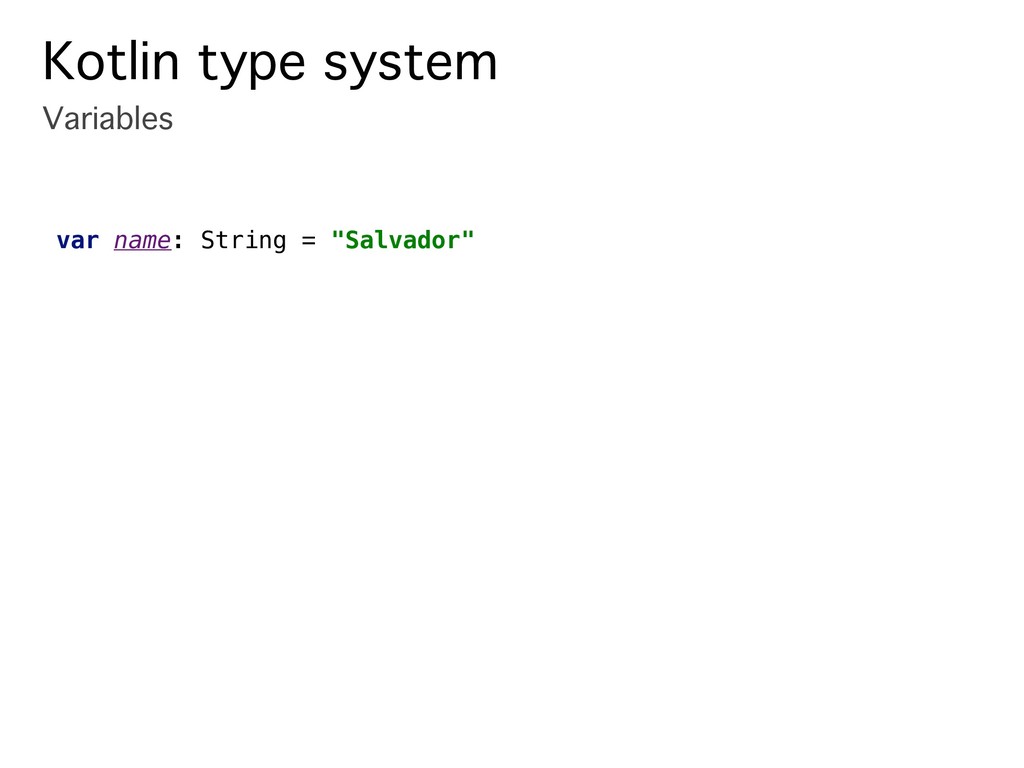The image size is (1024, 768).
Task: Click the green word "Salvador"
Action: (402, 241)
